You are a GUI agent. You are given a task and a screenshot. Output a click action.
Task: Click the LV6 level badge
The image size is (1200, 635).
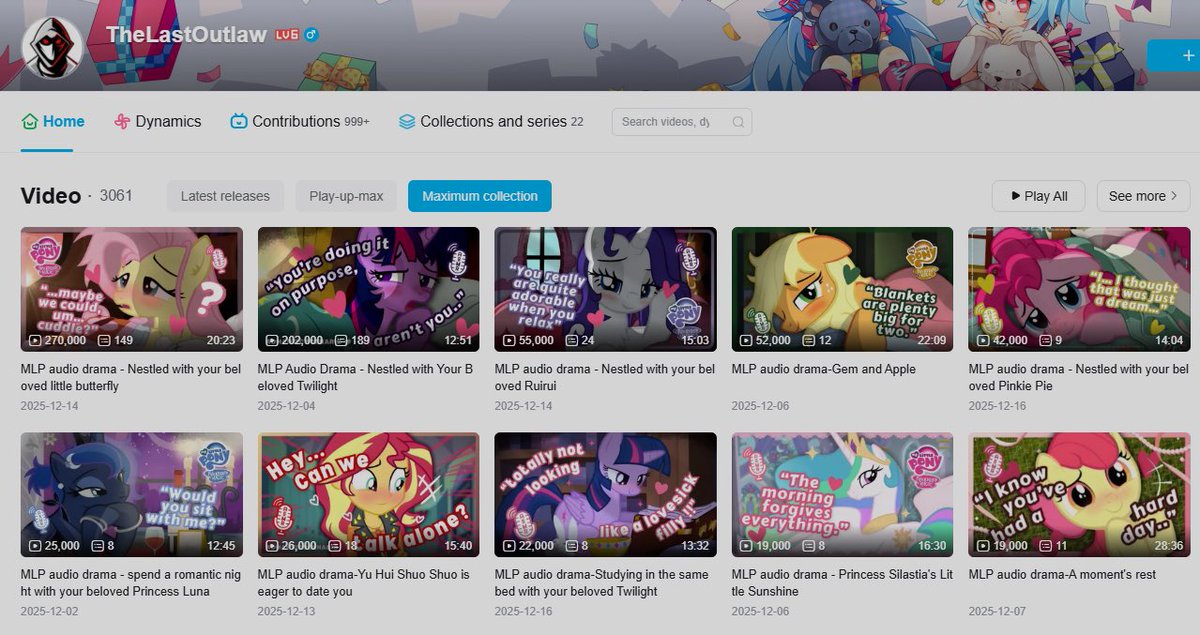(287, 35)
